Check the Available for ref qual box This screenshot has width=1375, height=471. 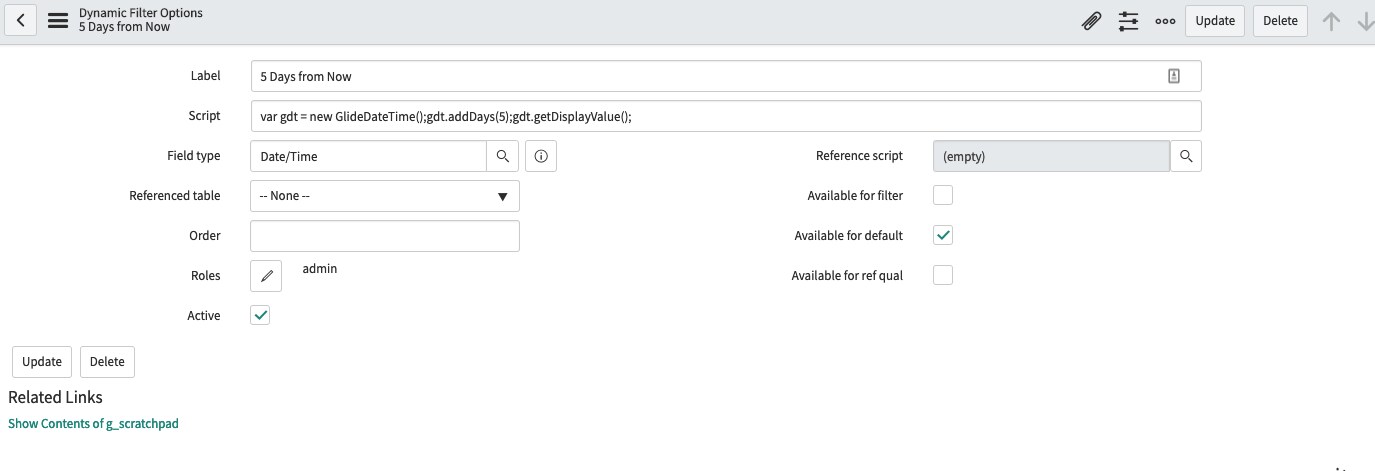[943, 276]
